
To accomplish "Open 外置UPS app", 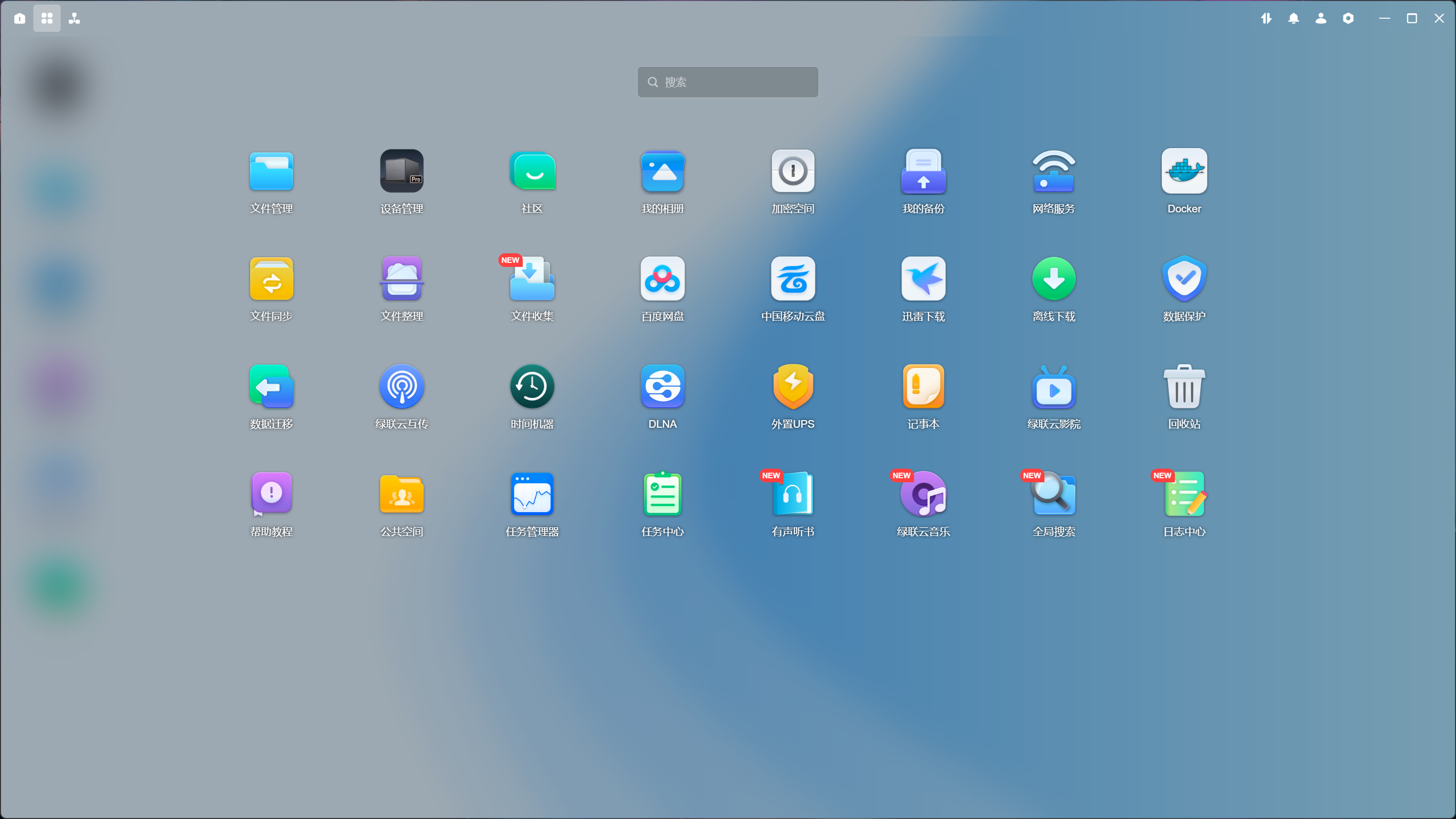I will 792,387.
